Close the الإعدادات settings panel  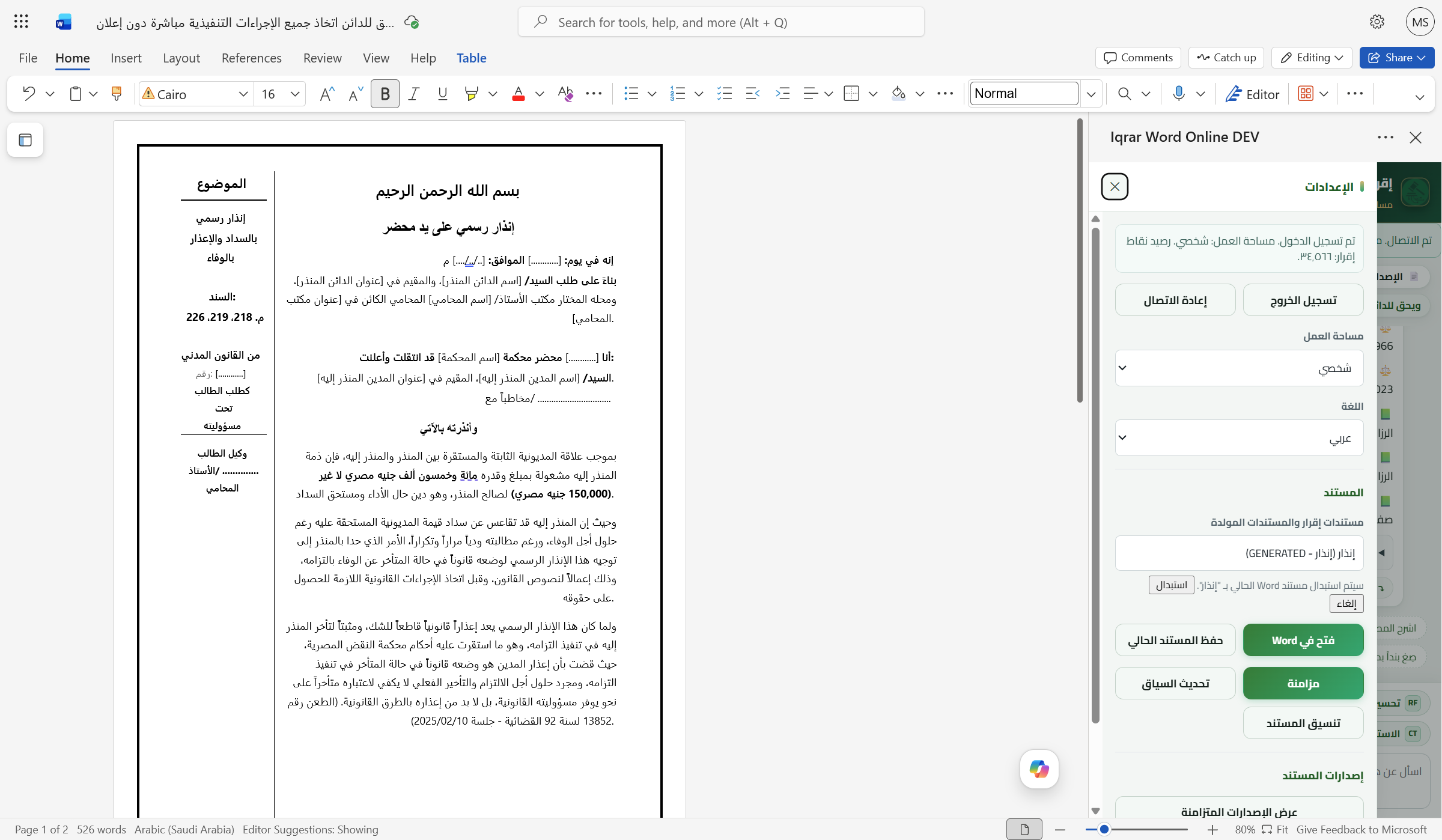[x=1115, y=186]
